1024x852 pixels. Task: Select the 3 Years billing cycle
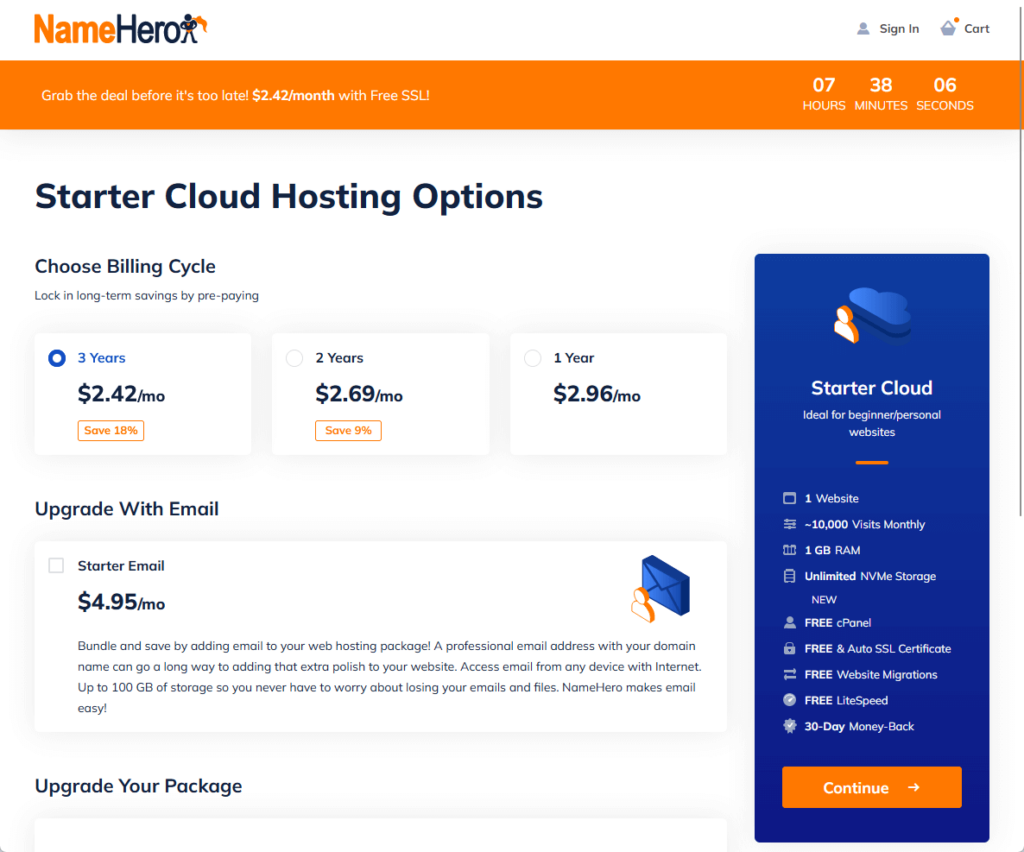click(x=57, y=358)
